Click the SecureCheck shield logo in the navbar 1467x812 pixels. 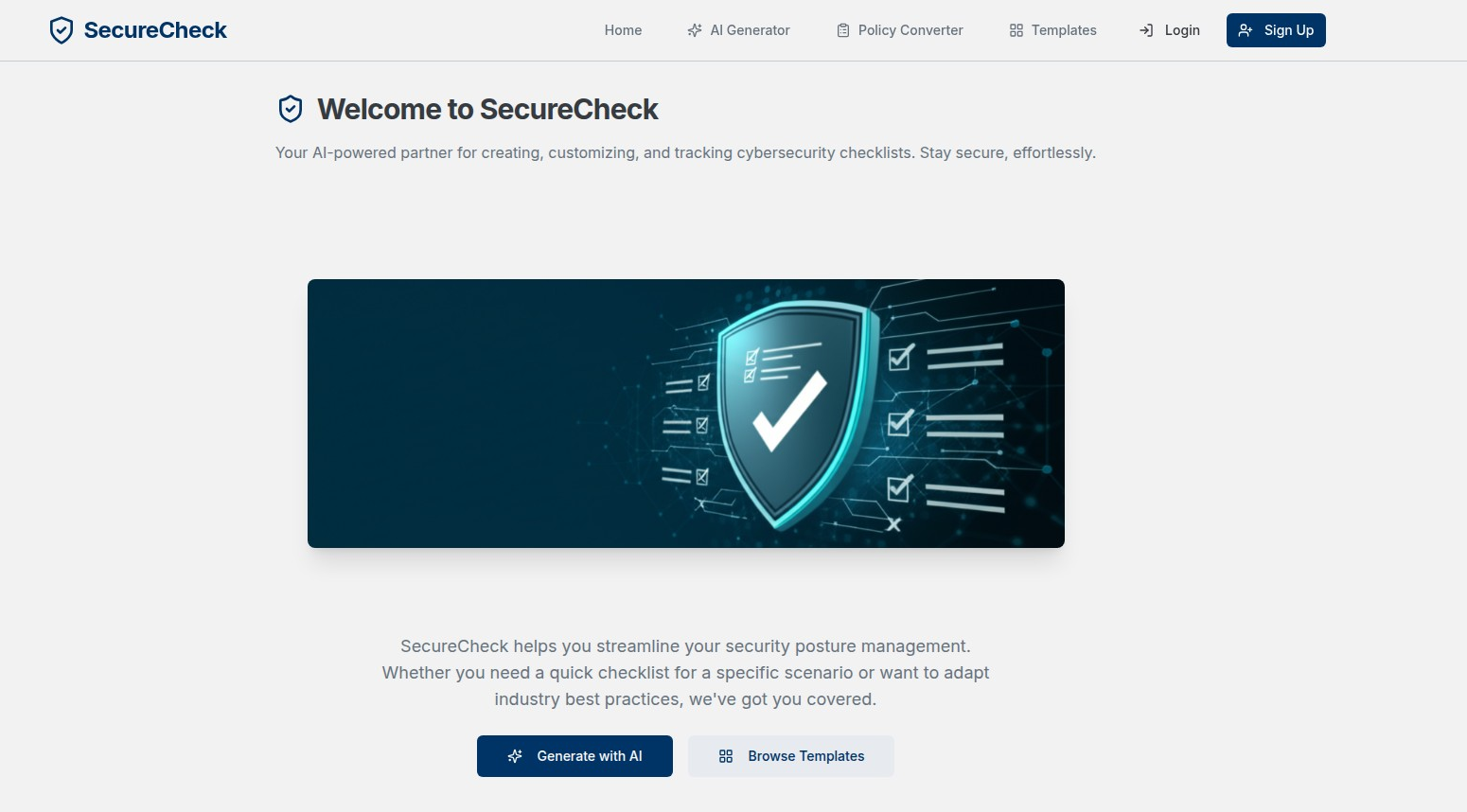point(62,30)
